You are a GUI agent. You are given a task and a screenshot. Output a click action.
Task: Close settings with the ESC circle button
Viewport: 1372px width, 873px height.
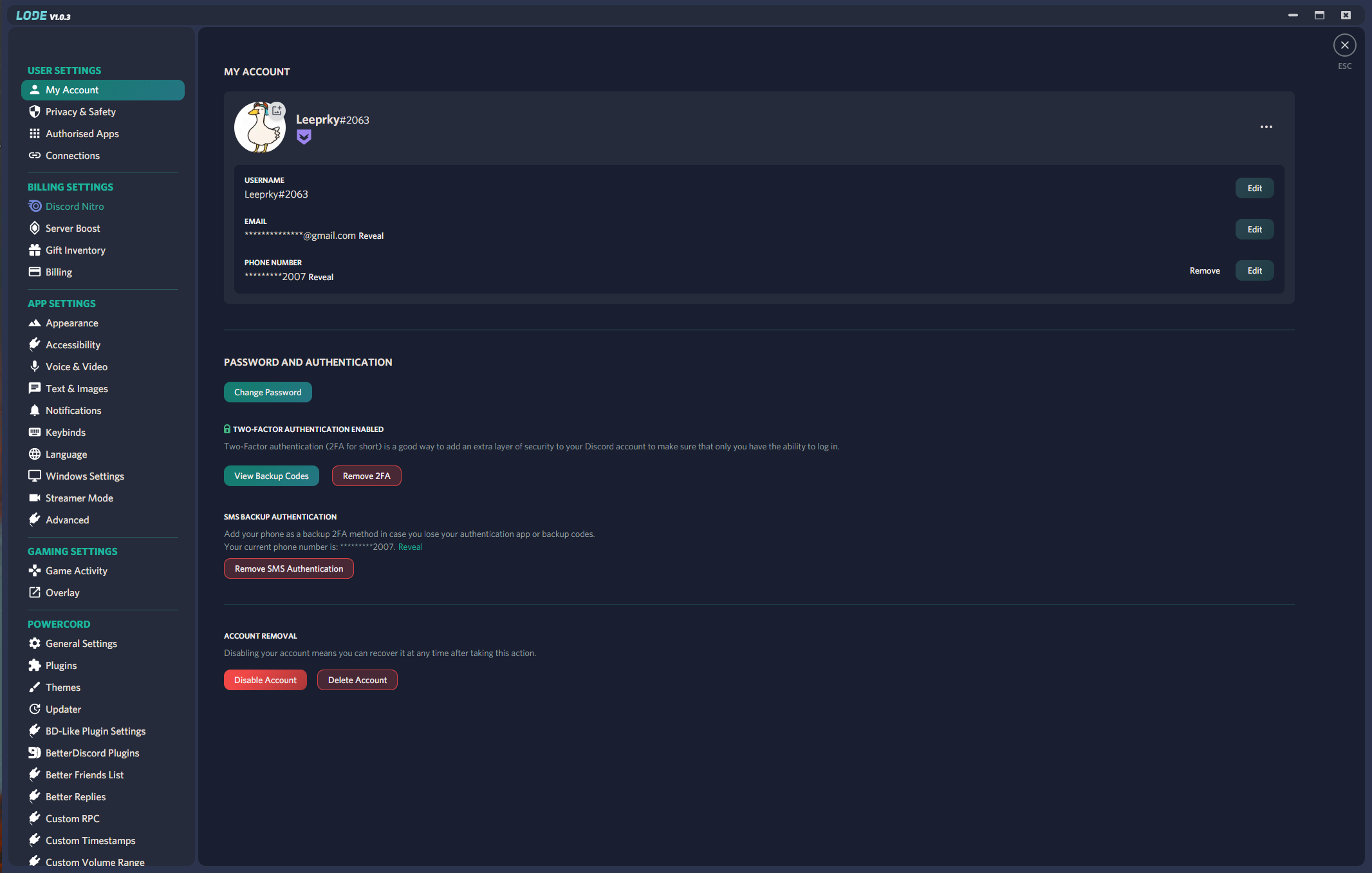pos(1344,45)
